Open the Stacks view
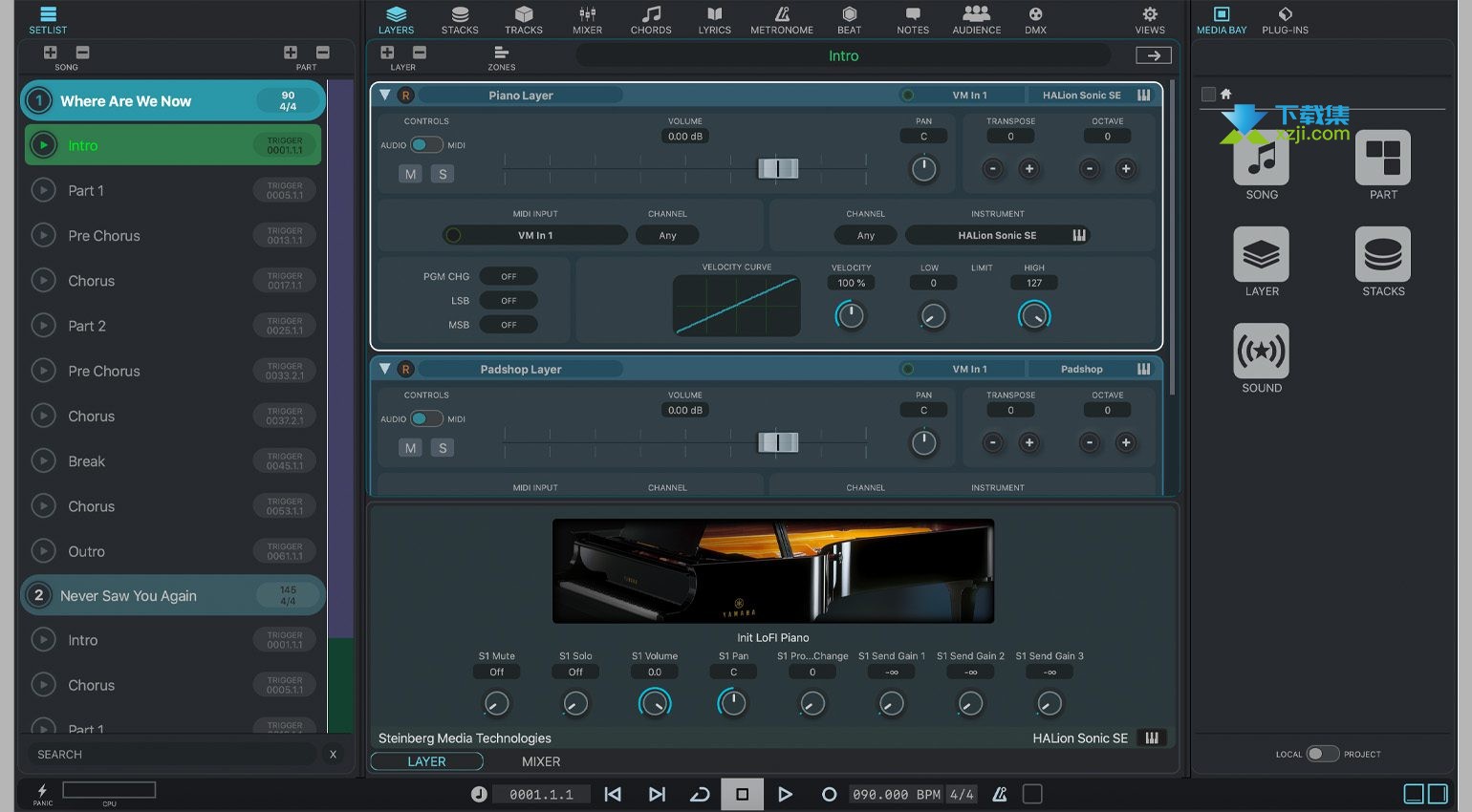The width and height of the screenshot is (1472, 812). tap(460, 20)
